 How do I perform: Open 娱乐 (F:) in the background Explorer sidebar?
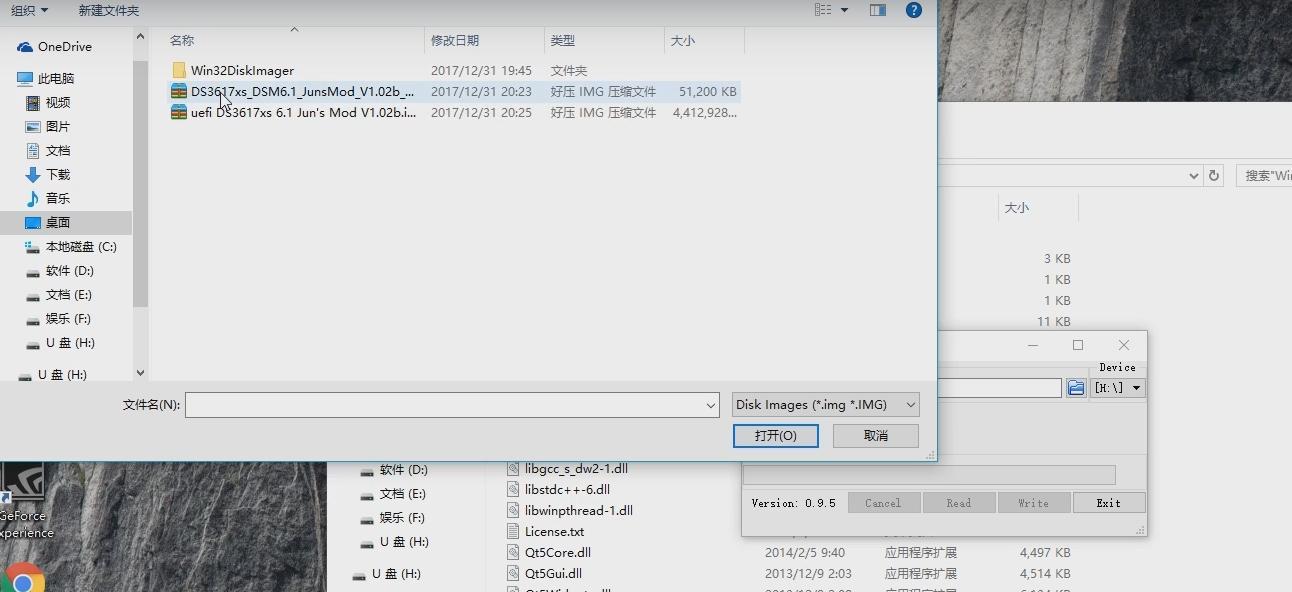point(392,518)
